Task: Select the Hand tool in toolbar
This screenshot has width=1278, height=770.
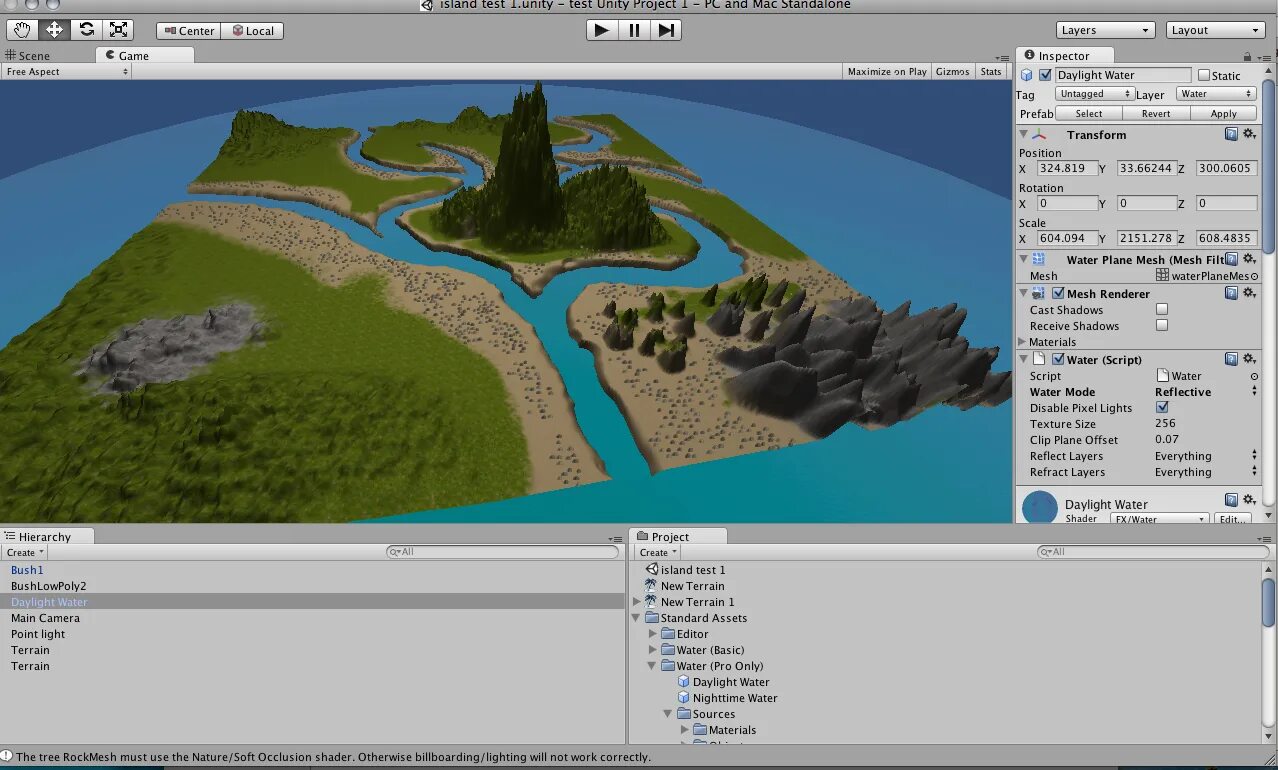Action: 22,30
